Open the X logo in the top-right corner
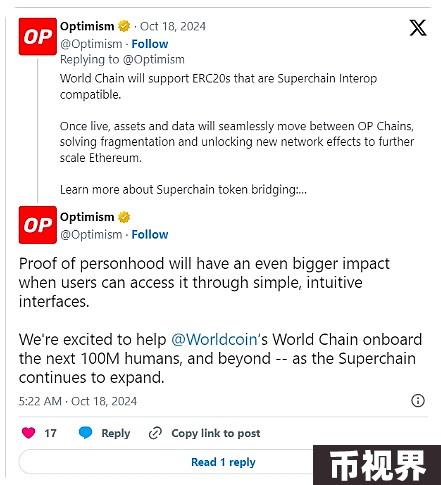Screen dimensions: 441x485 click(418, 28)
